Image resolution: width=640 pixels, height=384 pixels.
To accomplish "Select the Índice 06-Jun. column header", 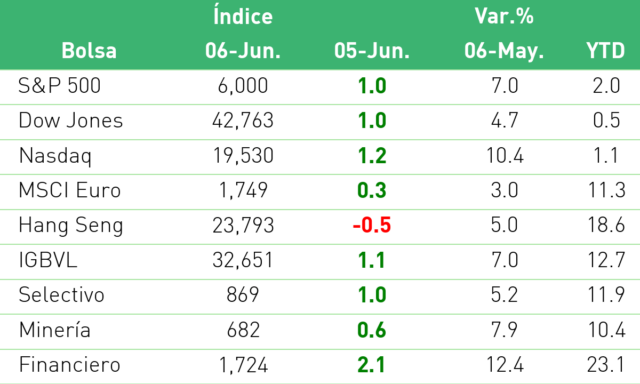I will (x=243, y=33).
